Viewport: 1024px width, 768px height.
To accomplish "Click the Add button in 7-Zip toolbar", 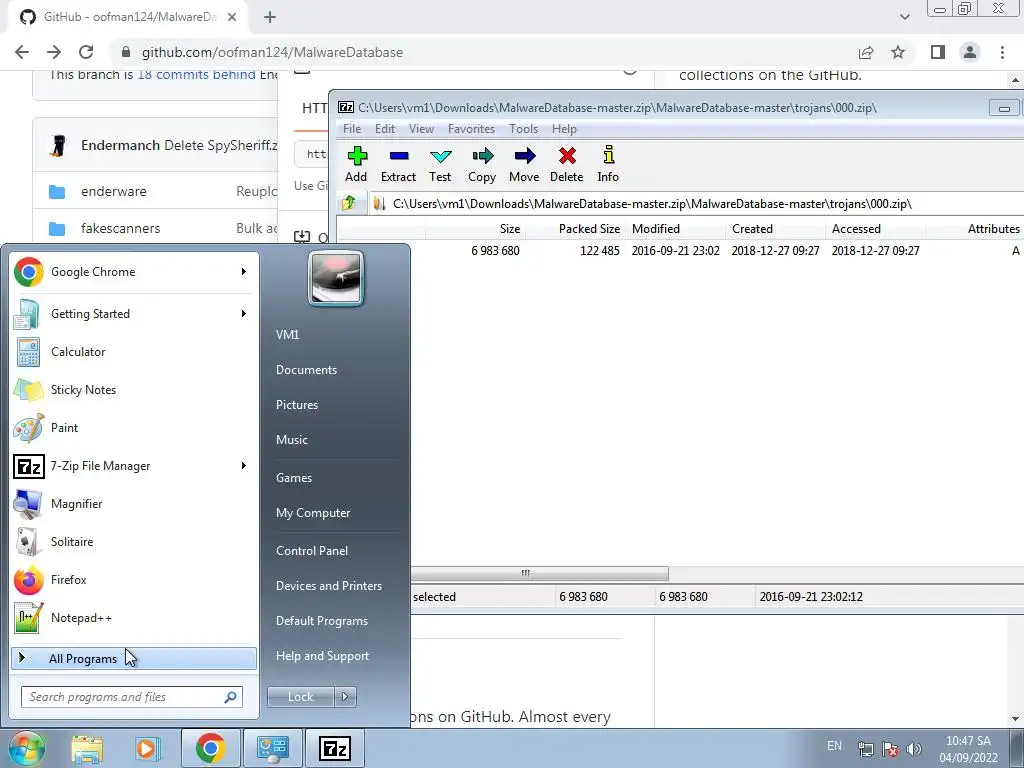I will click(x=357, y=164).
